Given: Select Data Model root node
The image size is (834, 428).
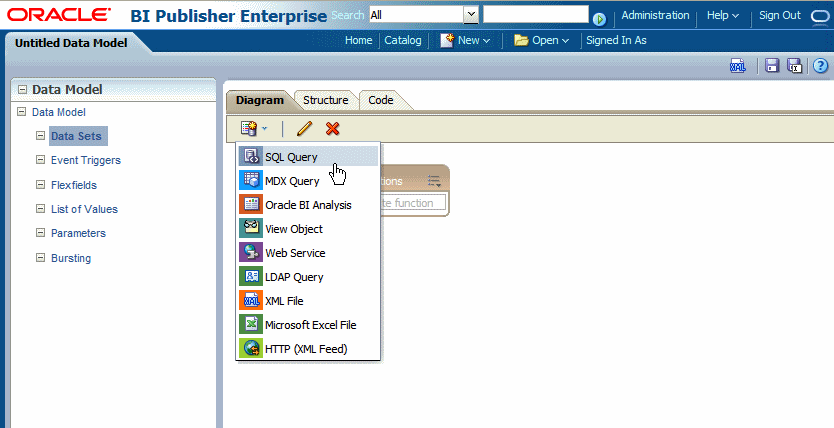Looking at the screenshot, I should tap(59, 112).
